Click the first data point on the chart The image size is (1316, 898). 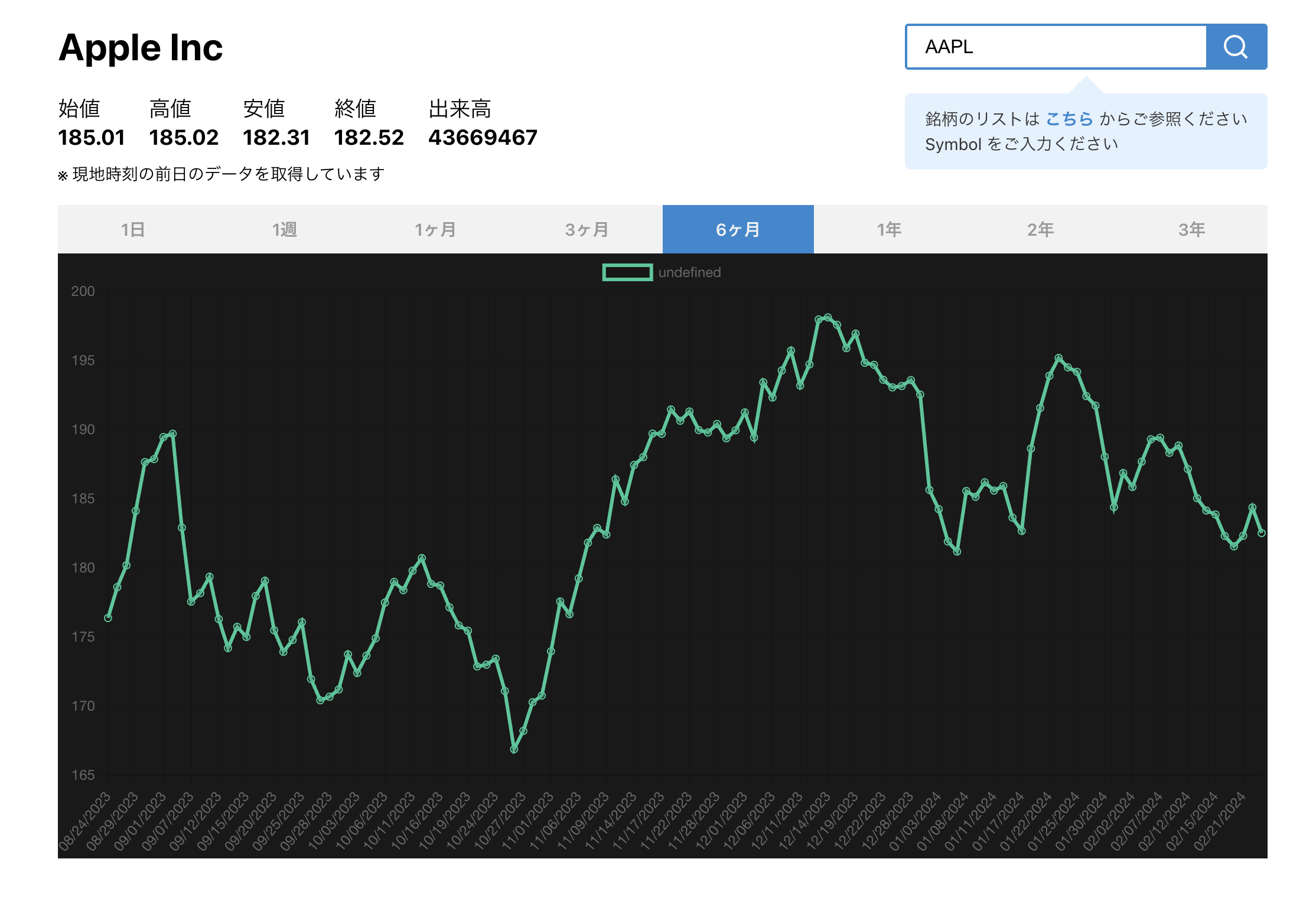pyautogui.click(x=108, y=618)
